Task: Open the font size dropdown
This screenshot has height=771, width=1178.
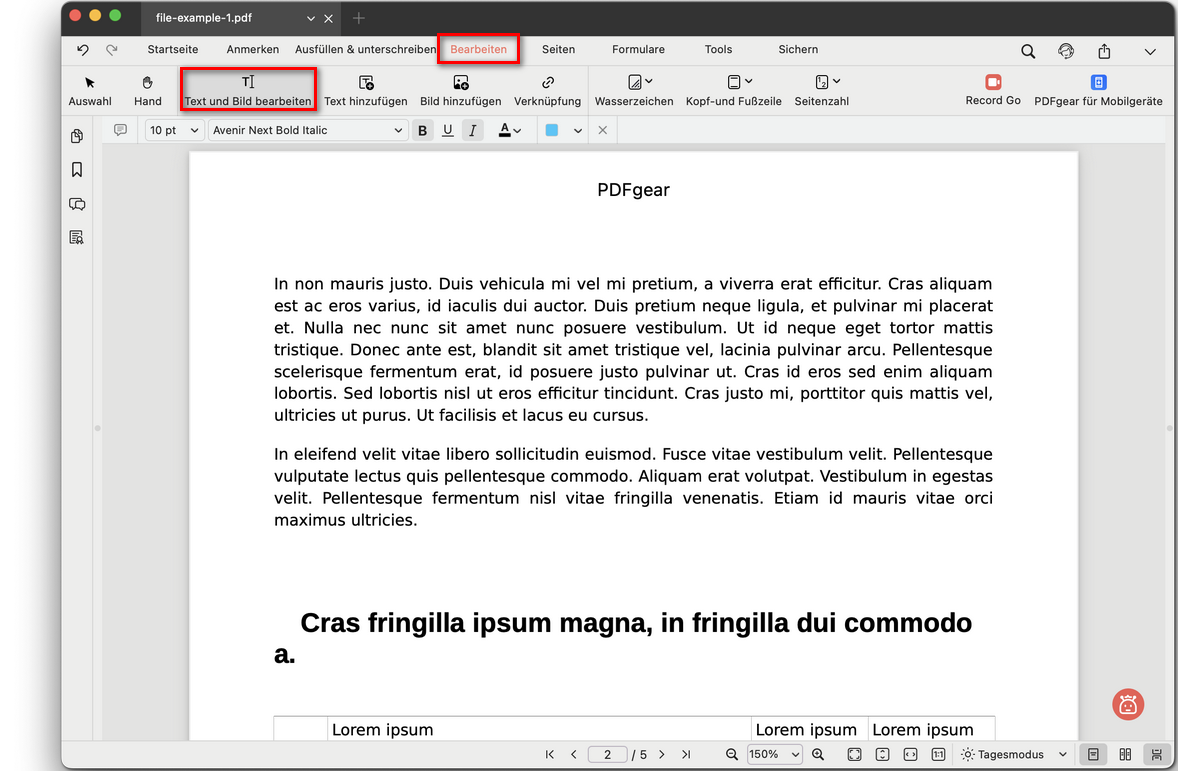Action: coord(175,130)
